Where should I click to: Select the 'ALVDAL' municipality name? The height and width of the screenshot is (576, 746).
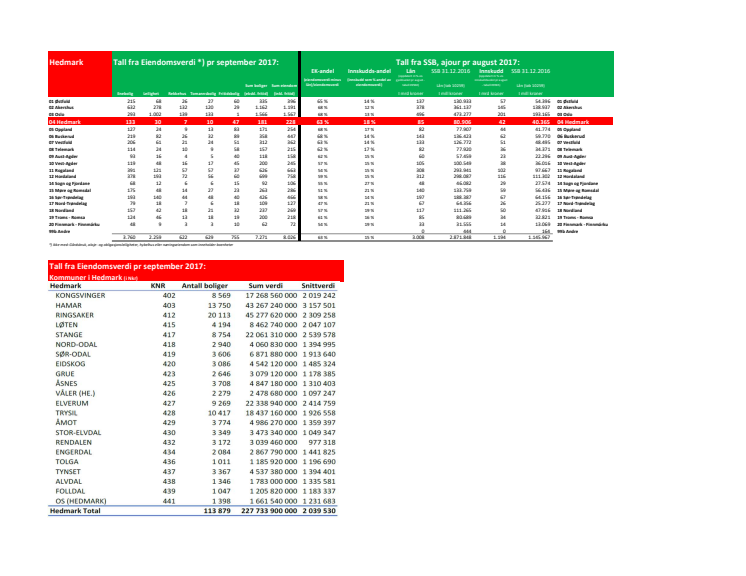tap(69, 481)
